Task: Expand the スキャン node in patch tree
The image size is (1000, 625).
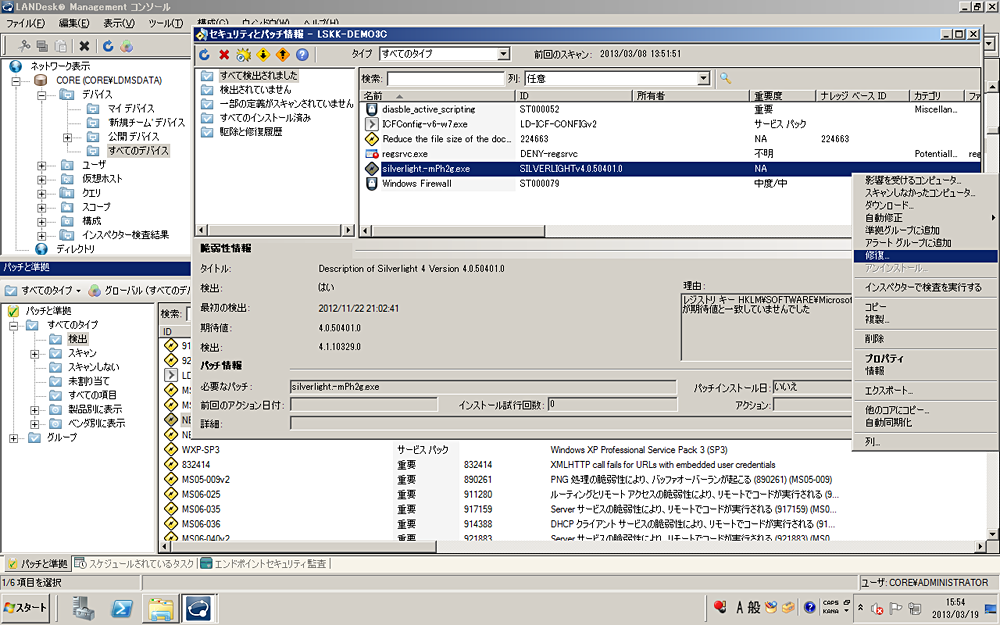Action: pyautogui.click(x=34, y=353)
